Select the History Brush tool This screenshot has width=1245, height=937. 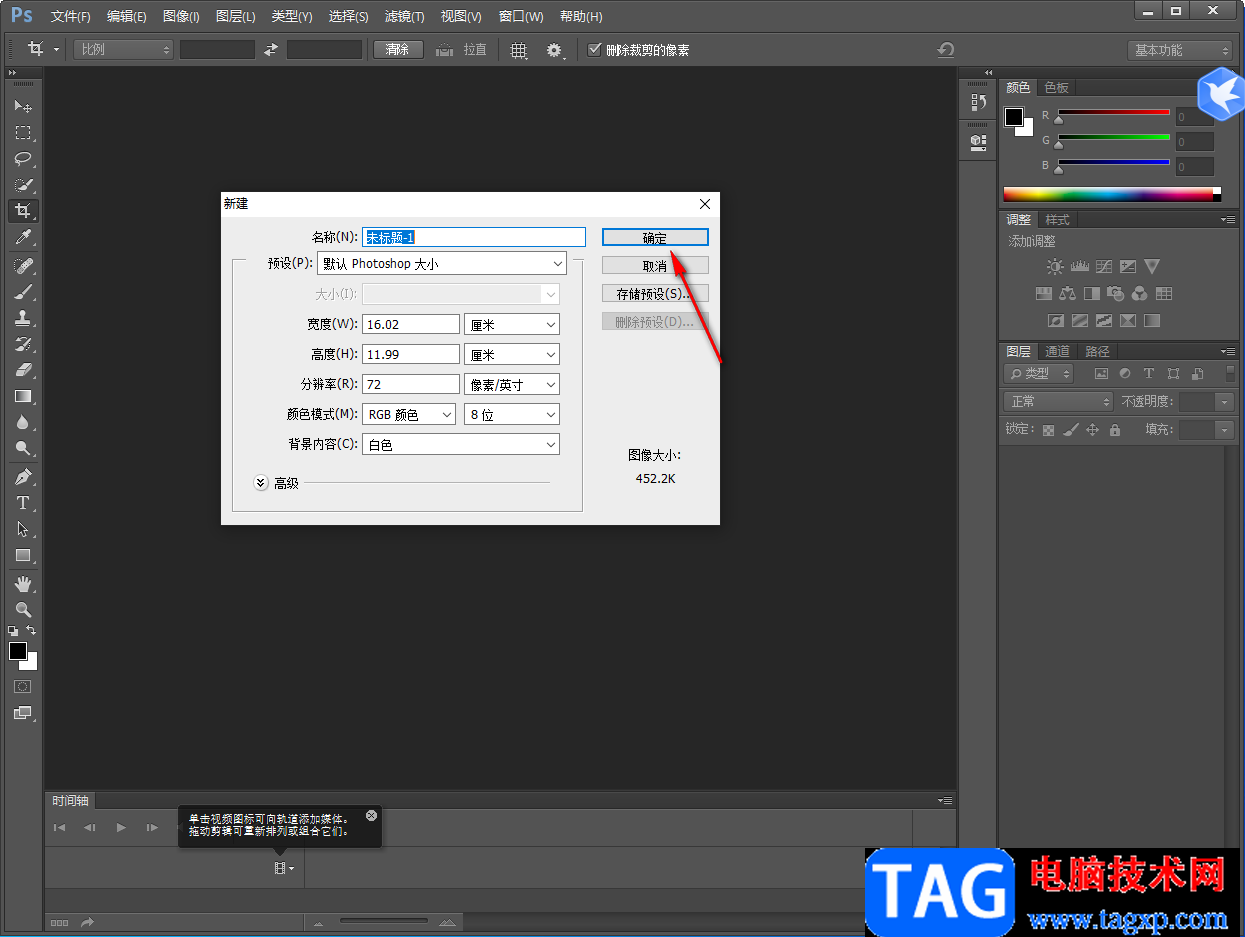[23, 344]
